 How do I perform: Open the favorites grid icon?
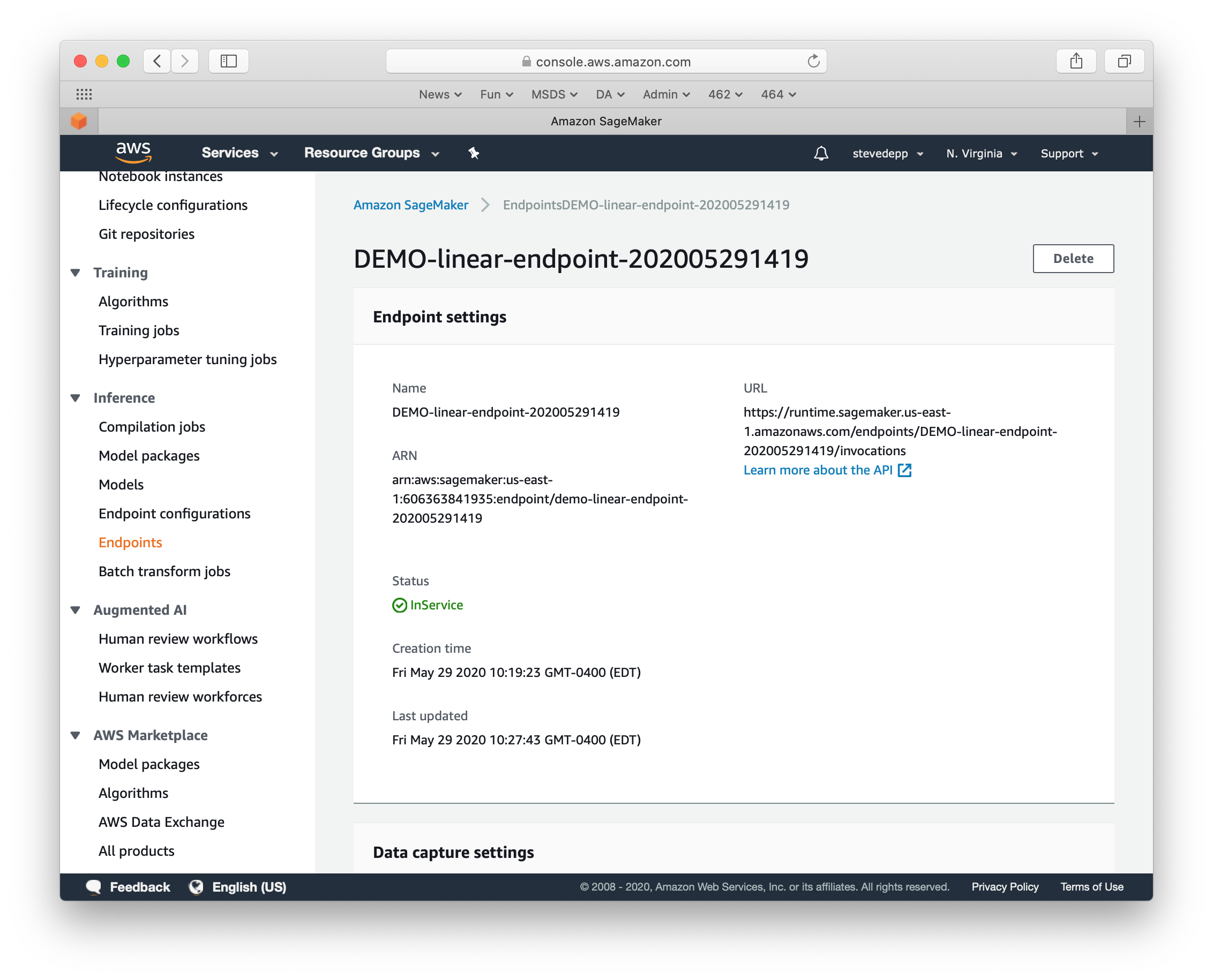(84, 94)
